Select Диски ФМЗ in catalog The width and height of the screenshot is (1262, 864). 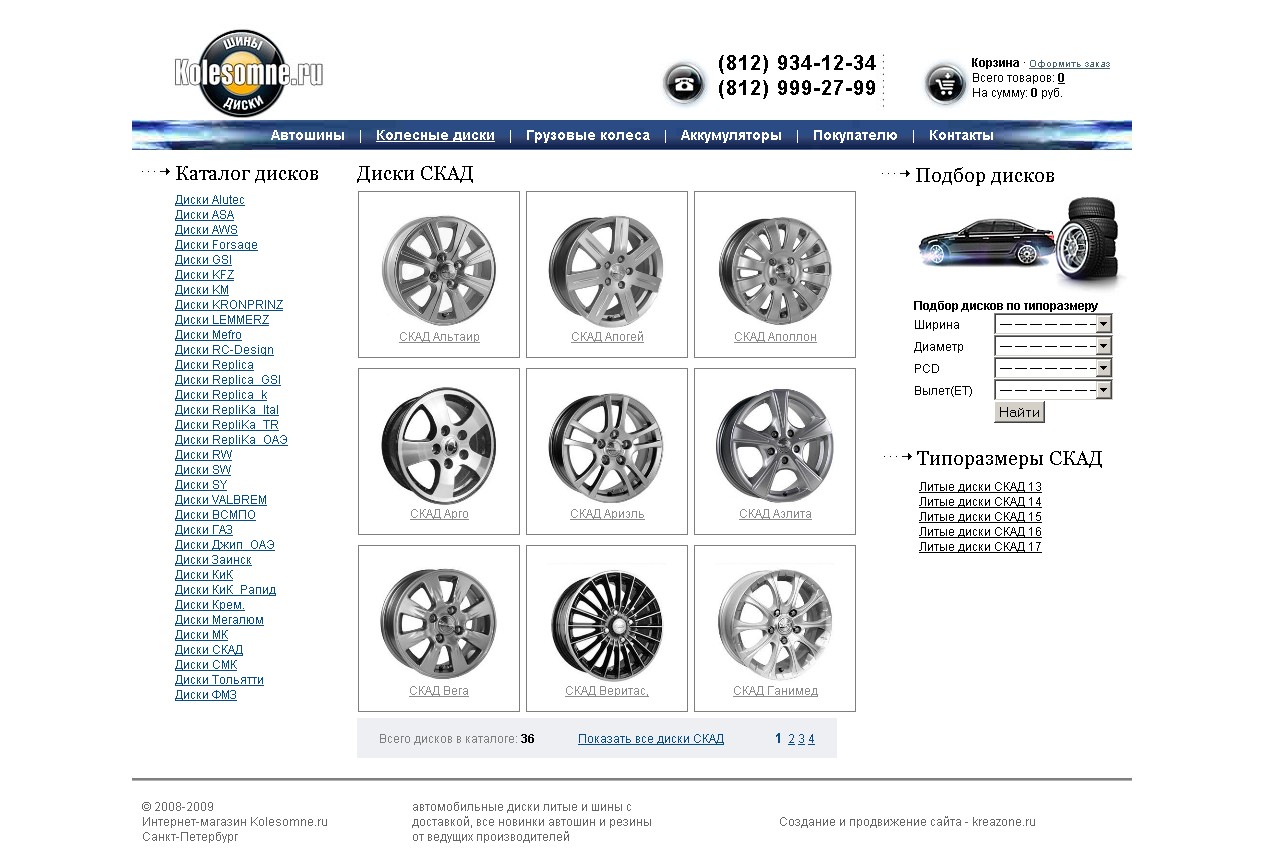tap(206, 695)
